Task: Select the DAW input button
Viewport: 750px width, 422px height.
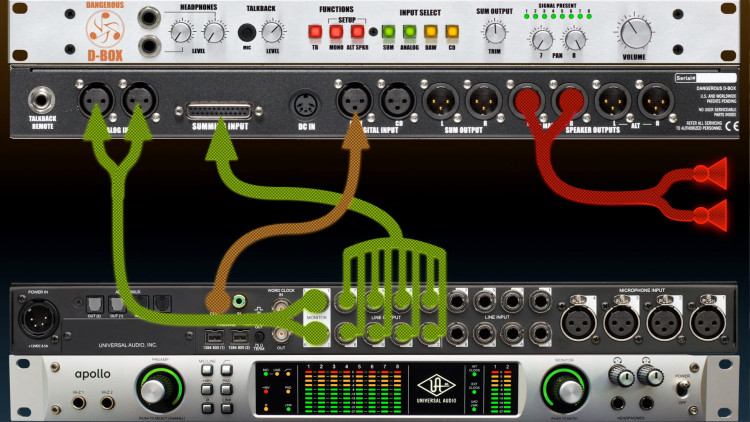Action: coord(430,32)
